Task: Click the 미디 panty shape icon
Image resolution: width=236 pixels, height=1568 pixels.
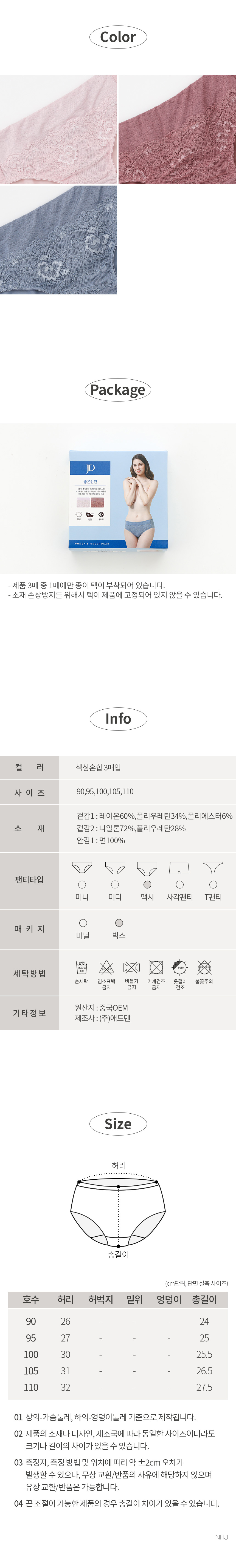Action: point(115,867)
